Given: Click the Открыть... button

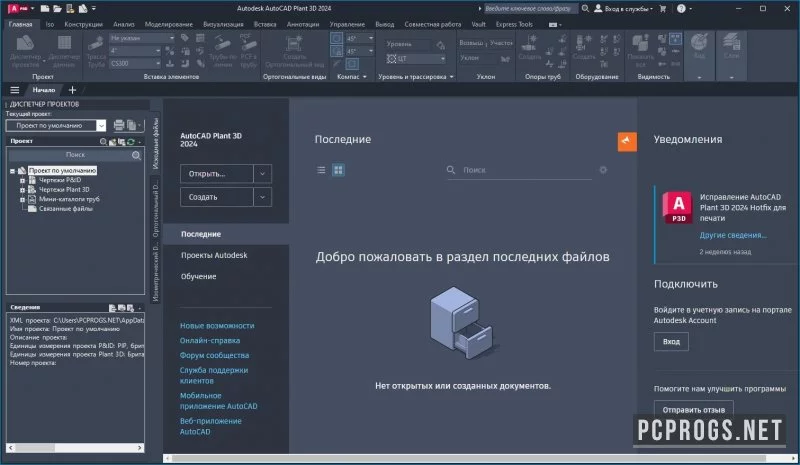Looking at the screenshot, I should pos(217,174).
